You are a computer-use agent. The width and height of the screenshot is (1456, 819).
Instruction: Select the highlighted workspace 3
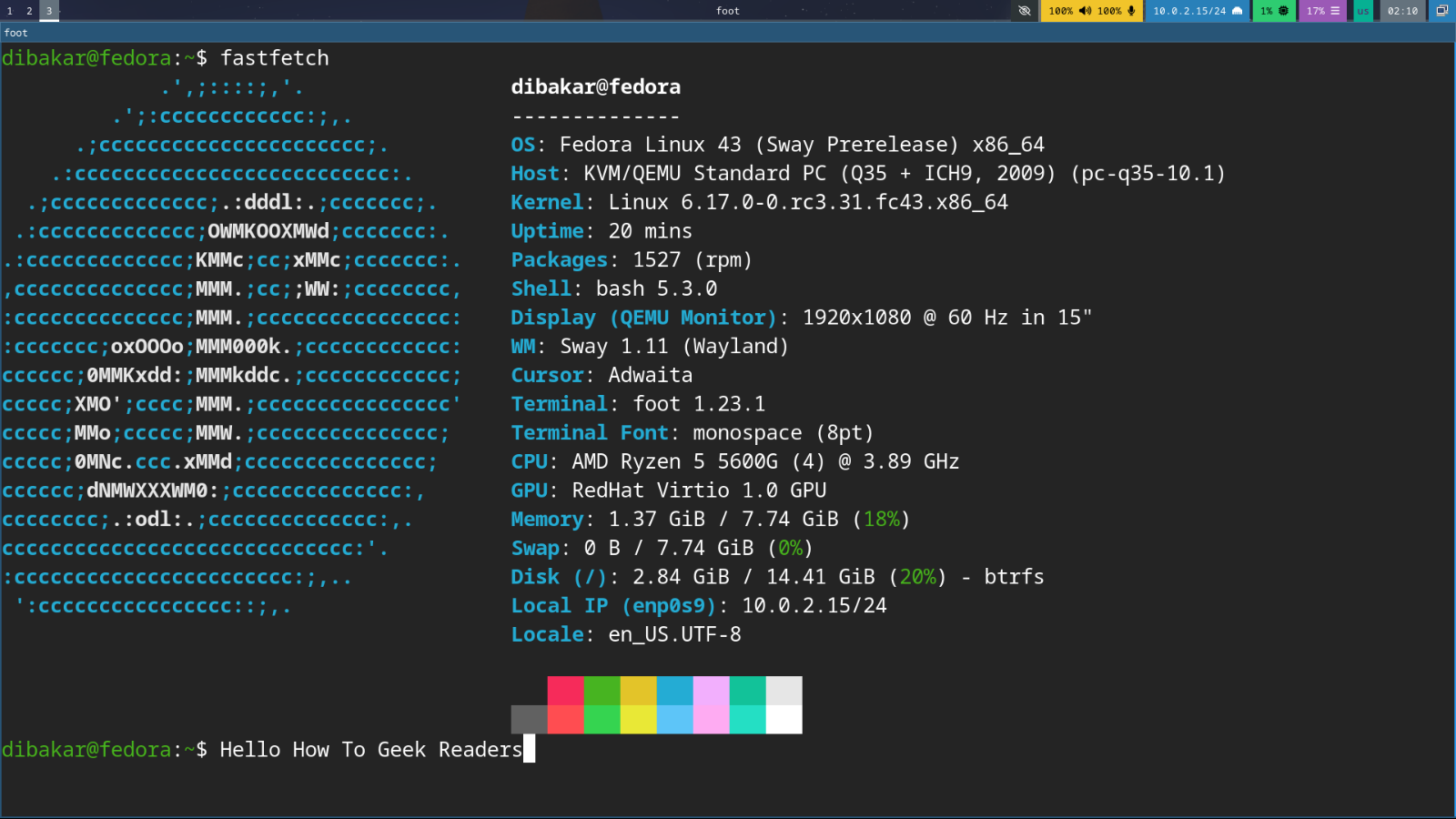point(50,11)
